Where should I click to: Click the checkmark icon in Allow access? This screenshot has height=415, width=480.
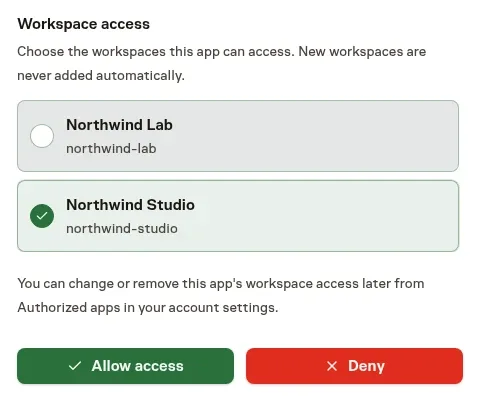[x=75, y=366]
